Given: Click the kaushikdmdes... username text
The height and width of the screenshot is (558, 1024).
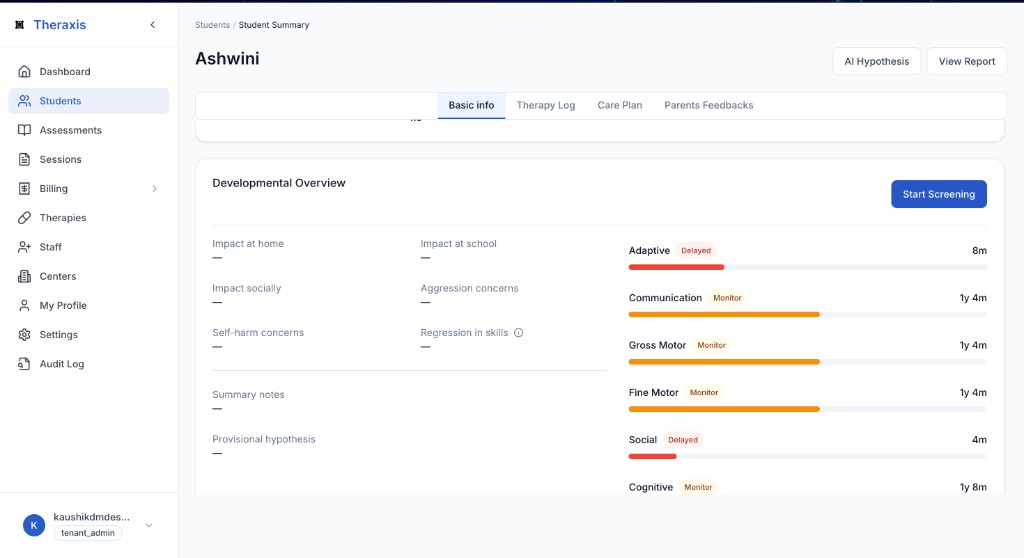Looking at the screenshot, I should click(x=91, y=517).
